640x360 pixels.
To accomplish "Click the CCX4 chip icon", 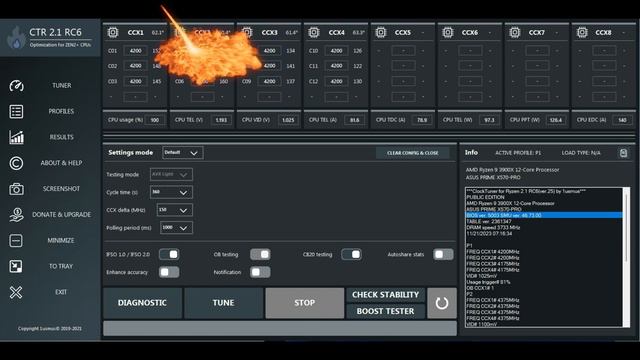I will [313, 32].
